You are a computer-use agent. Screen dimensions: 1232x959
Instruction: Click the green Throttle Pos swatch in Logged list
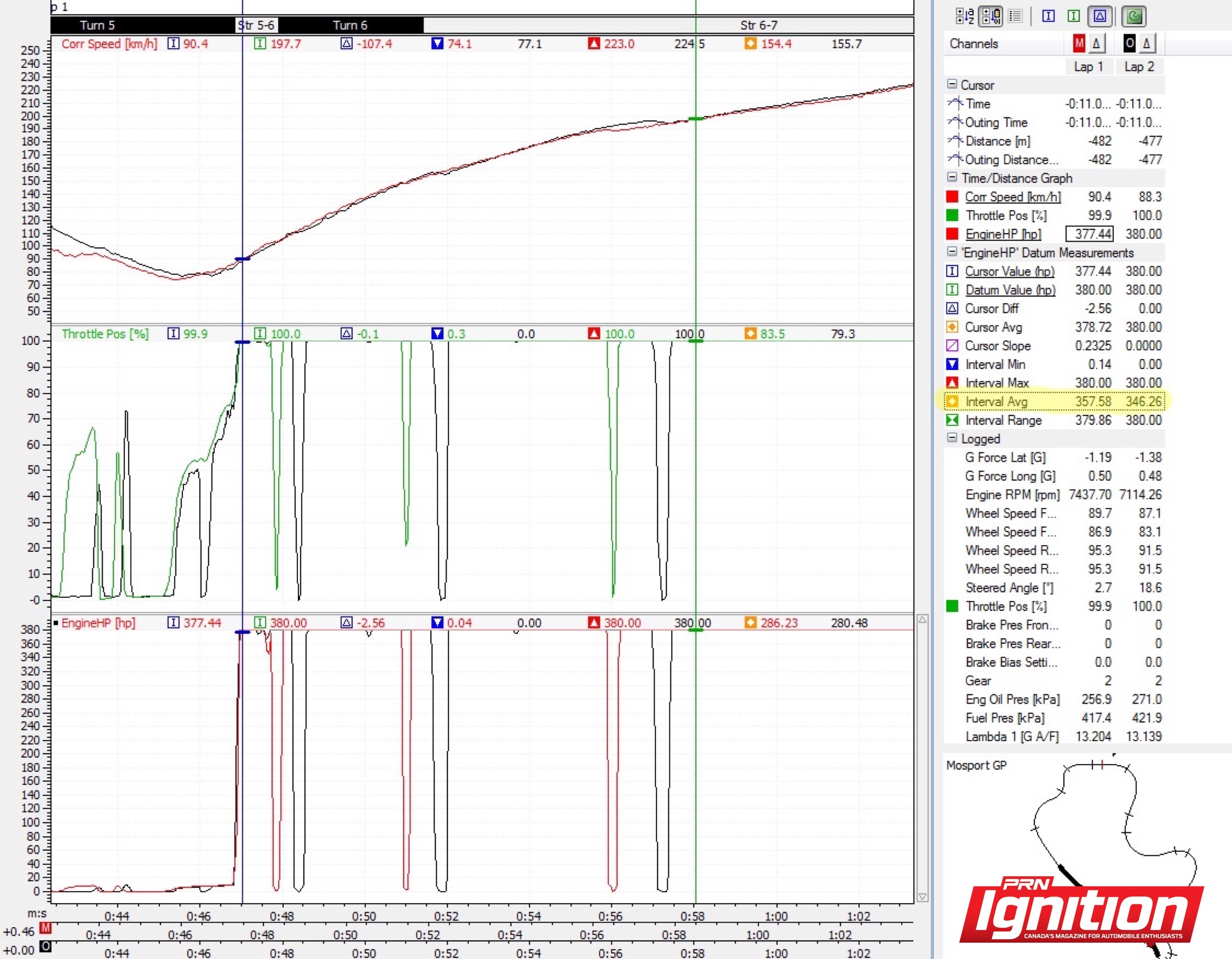(952, 606)
